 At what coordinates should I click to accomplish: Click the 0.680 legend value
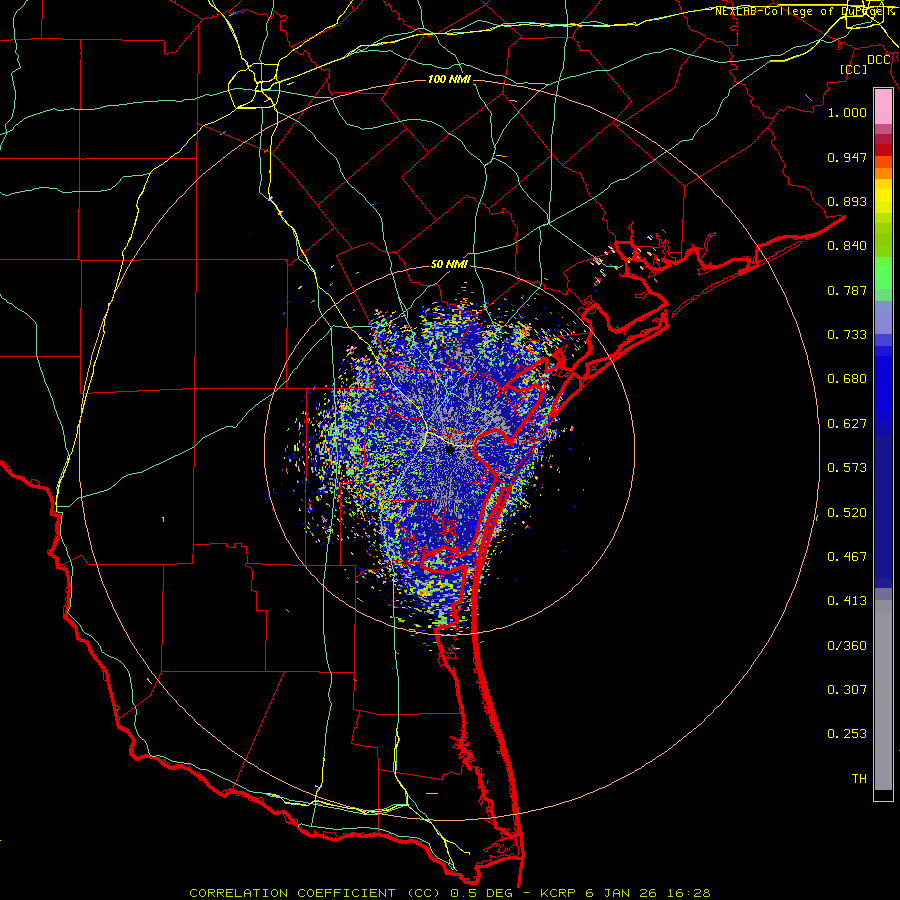(x=847, y=379)
